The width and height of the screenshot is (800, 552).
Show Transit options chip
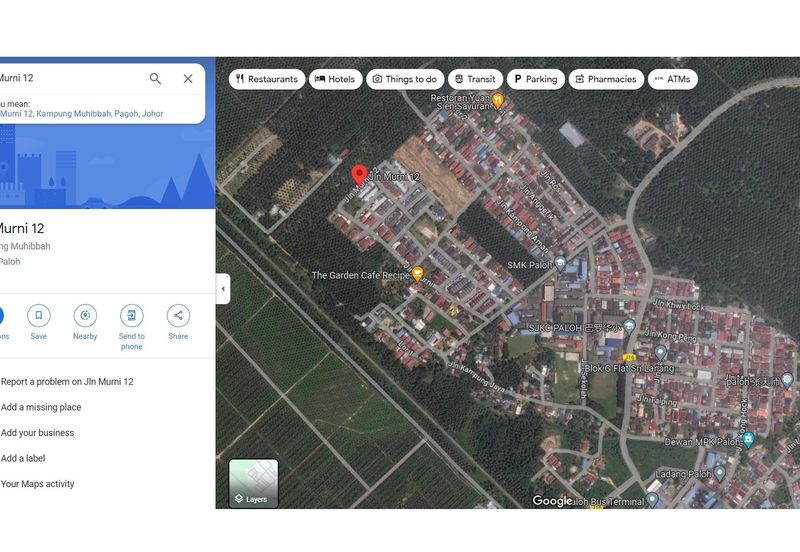(474, 79)
